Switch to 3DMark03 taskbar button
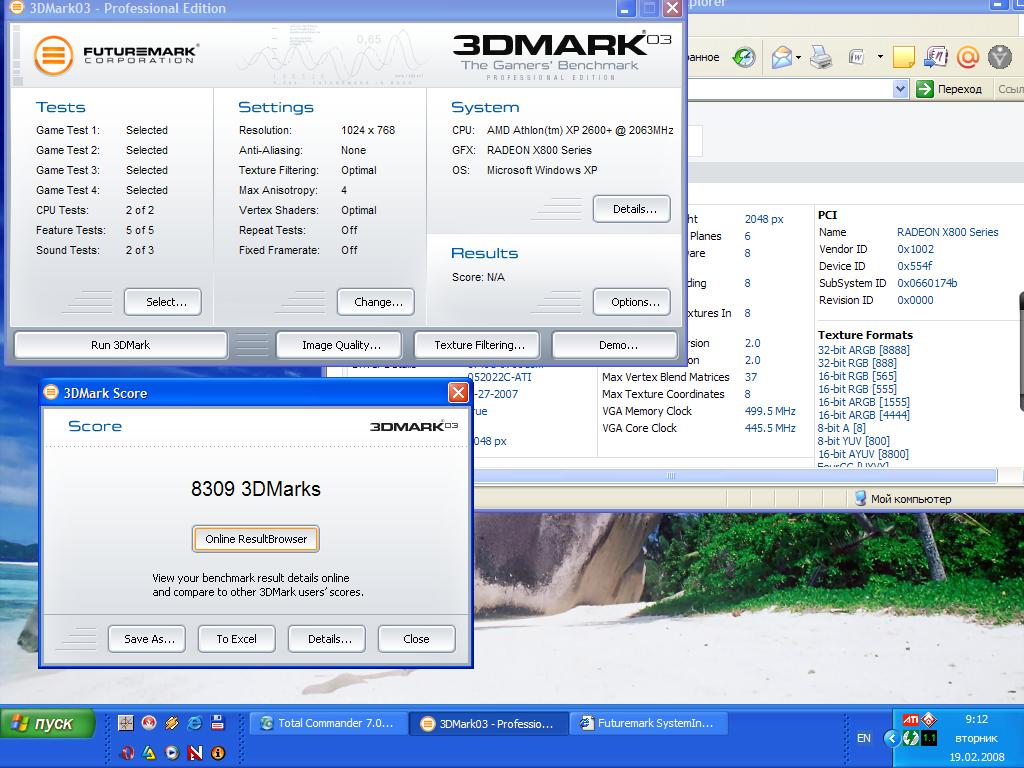The width and height of the screenshot is (1024, 768). (x=487, y=723)
